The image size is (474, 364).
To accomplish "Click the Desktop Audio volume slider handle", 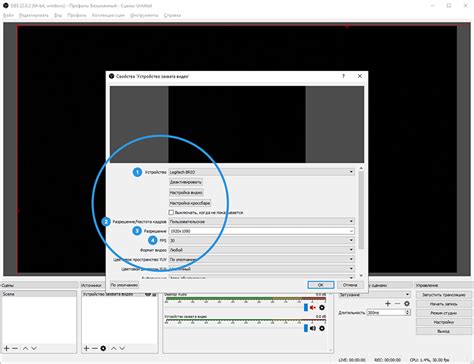I will [x=306, y=307].
